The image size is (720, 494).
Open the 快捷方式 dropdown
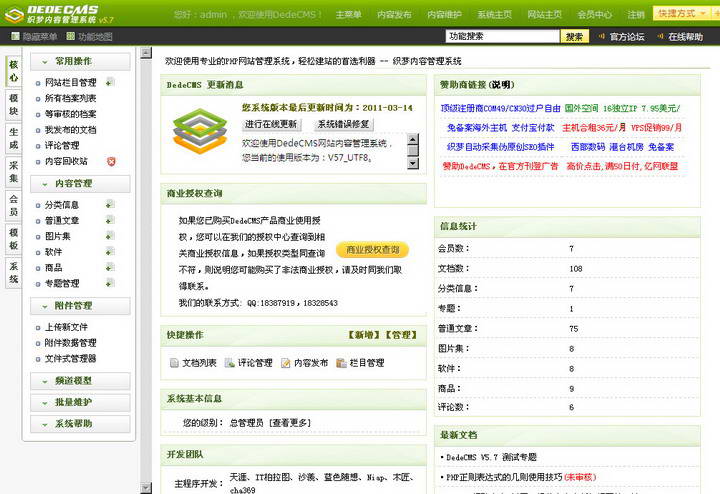click(681, 14)
